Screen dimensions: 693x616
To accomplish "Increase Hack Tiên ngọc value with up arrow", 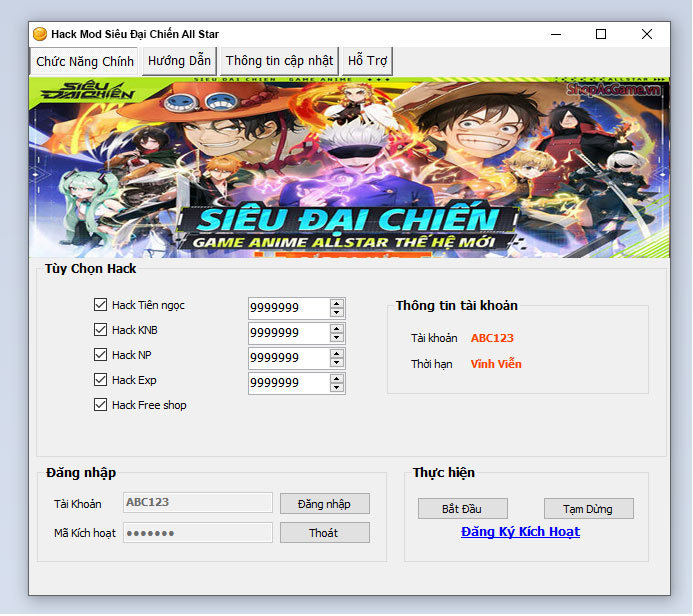I will point(337,304).
